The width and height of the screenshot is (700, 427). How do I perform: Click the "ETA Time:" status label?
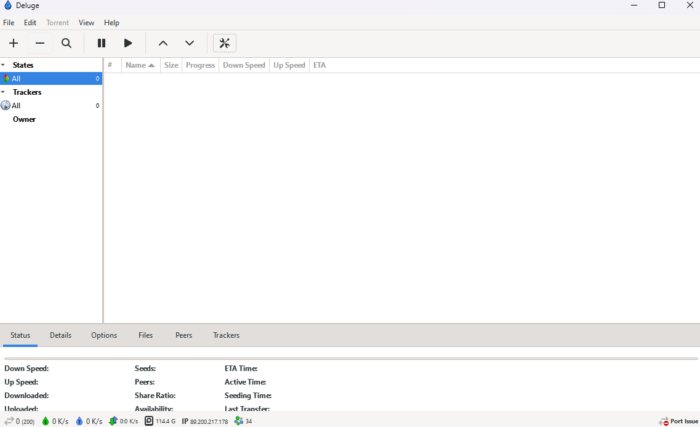241,368
